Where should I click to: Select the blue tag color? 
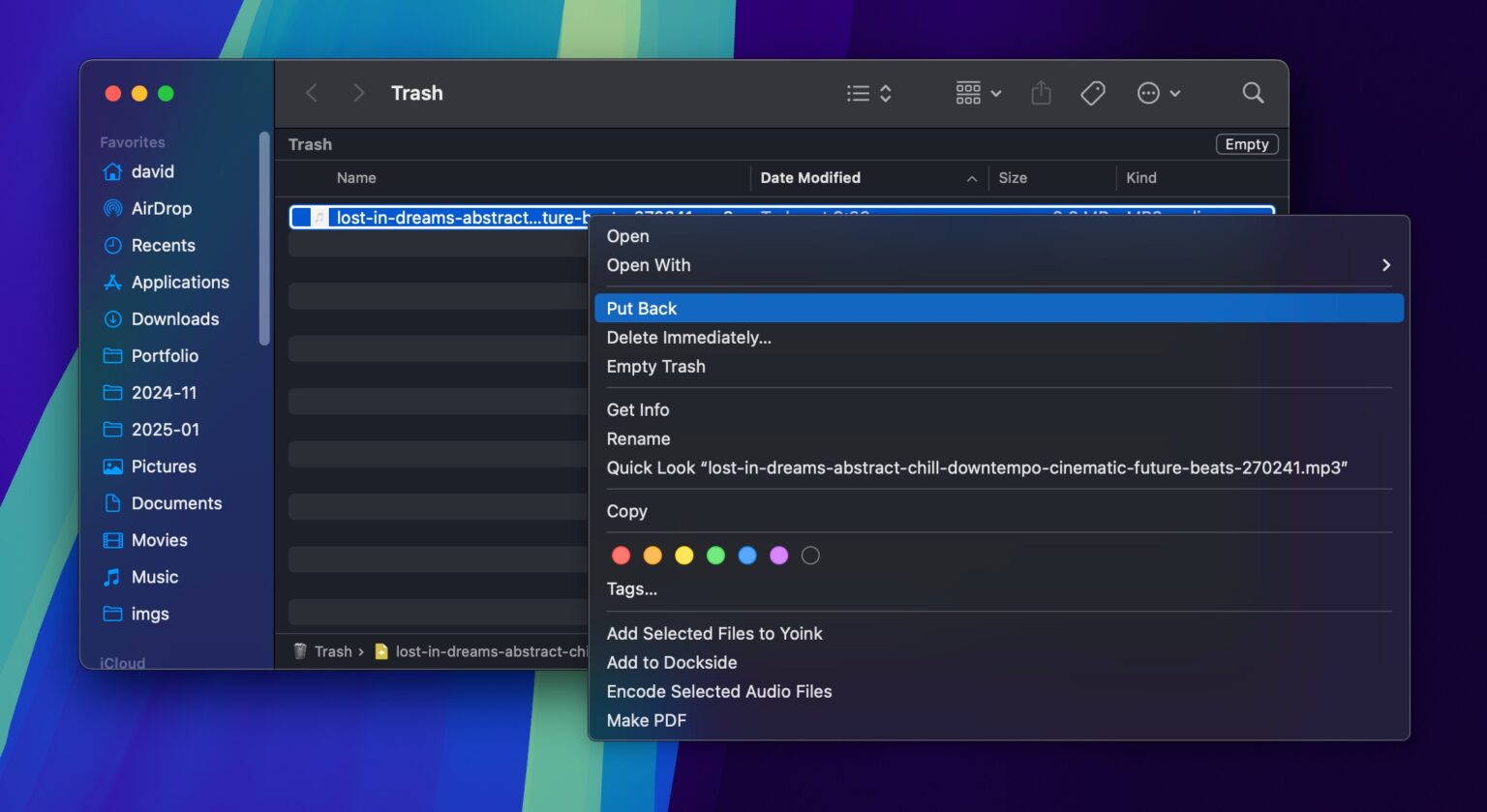click(747, 555)
